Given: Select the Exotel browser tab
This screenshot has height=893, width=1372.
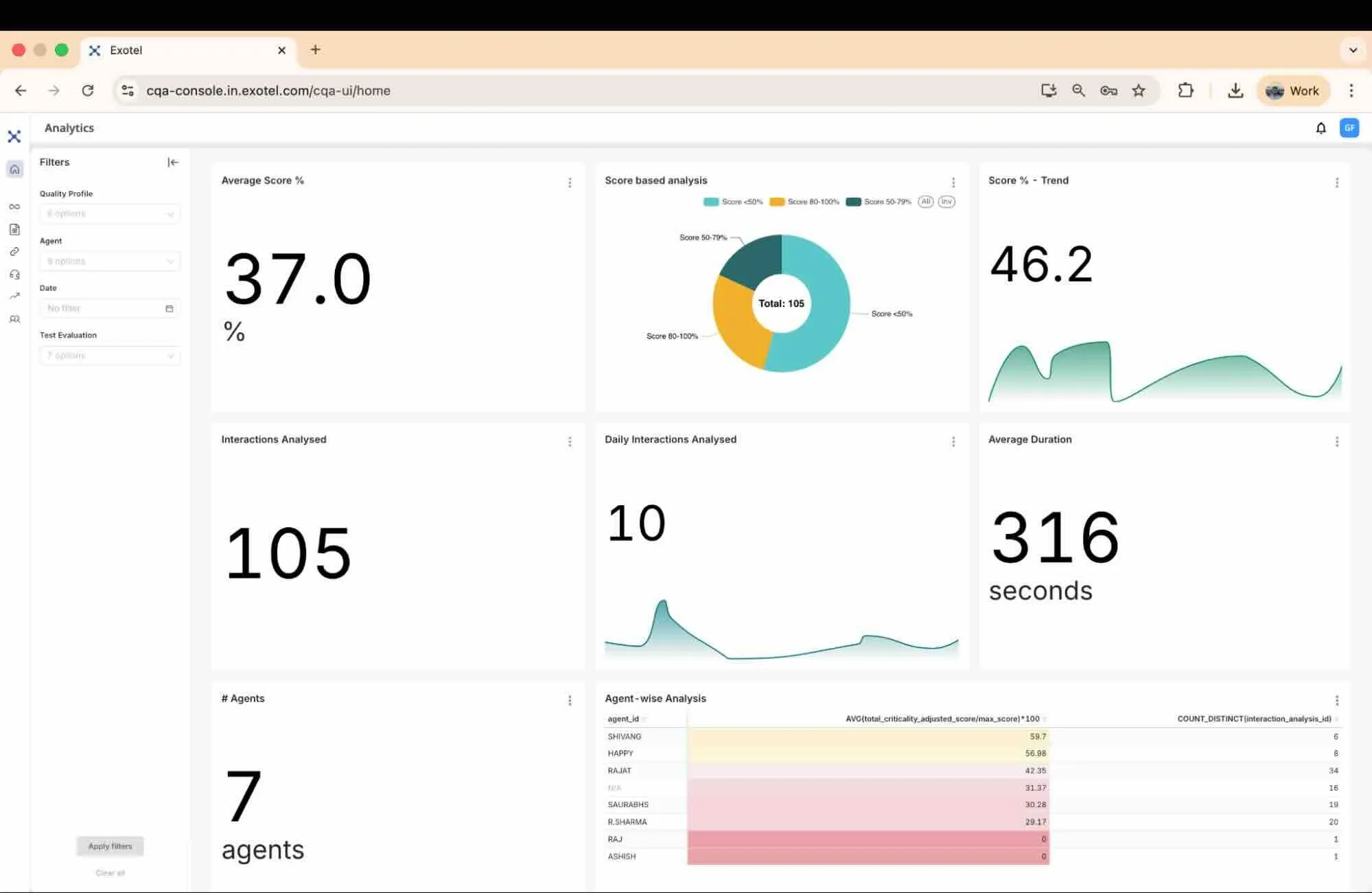Looking at the screenshot, I should pos(189,50).
